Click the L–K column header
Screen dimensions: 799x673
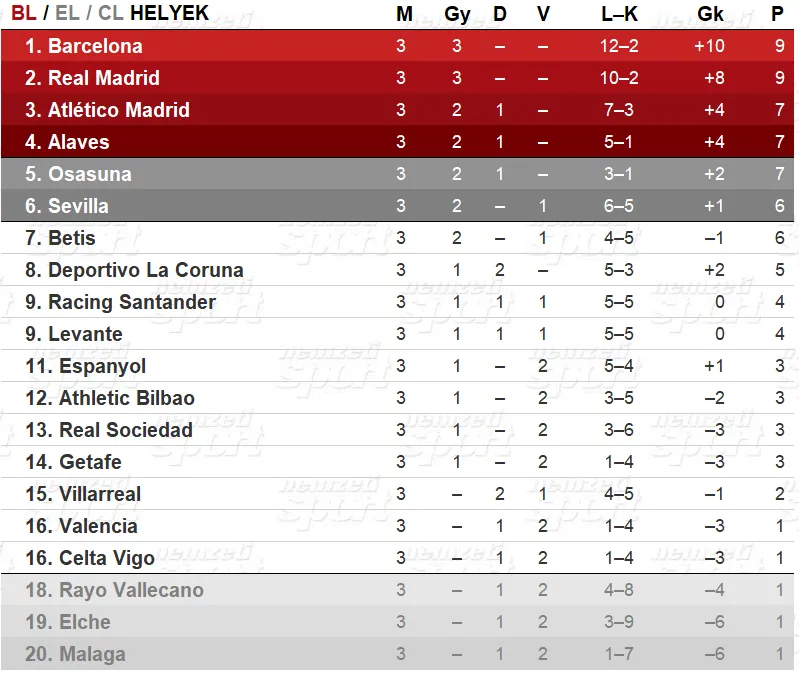point(619,14)
